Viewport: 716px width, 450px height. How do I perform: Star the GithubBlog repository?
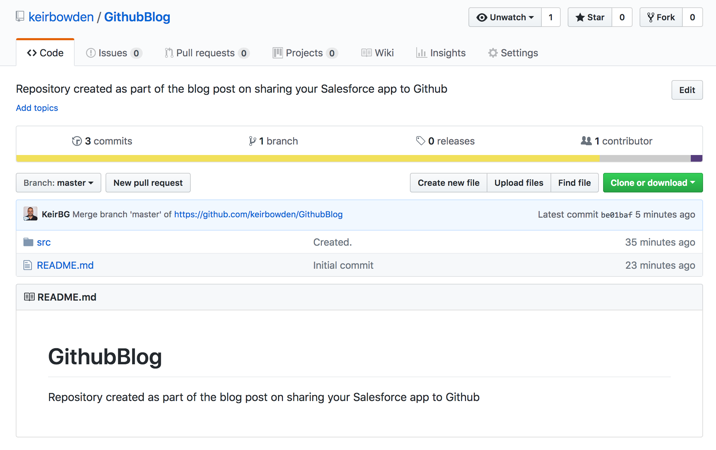click(x=590, y=17)
